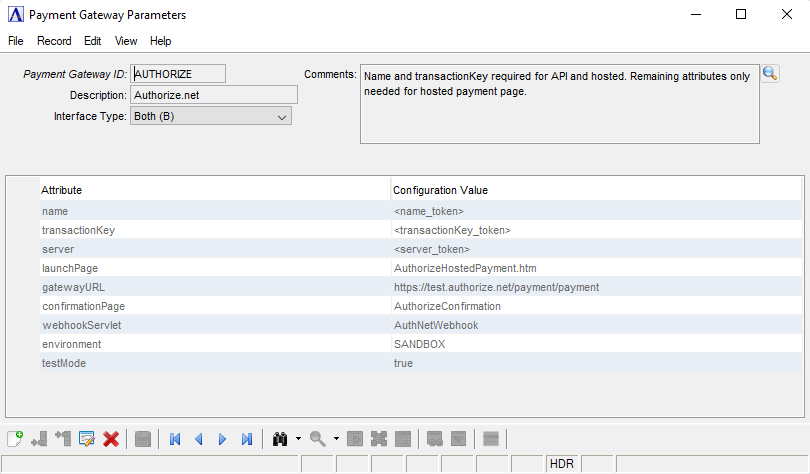810x474 pixels.
Task: Click the 'SANDBOX' value cell
Action: click(x=597, y=344)
